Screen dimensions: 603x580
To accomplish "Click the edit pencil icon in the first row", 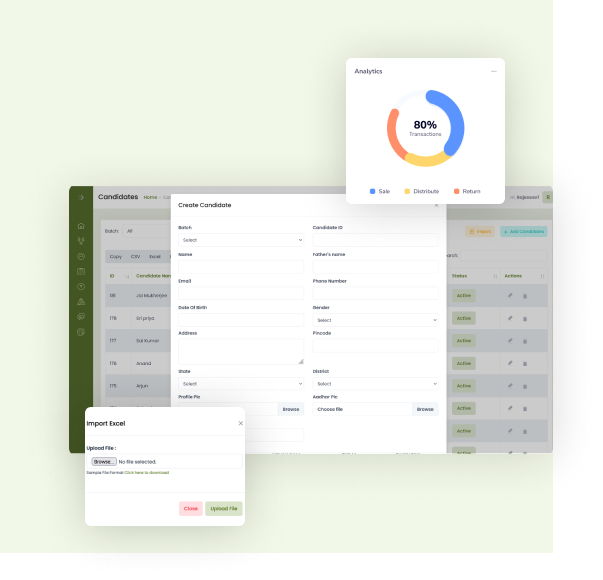I will (x=510, y=296).
